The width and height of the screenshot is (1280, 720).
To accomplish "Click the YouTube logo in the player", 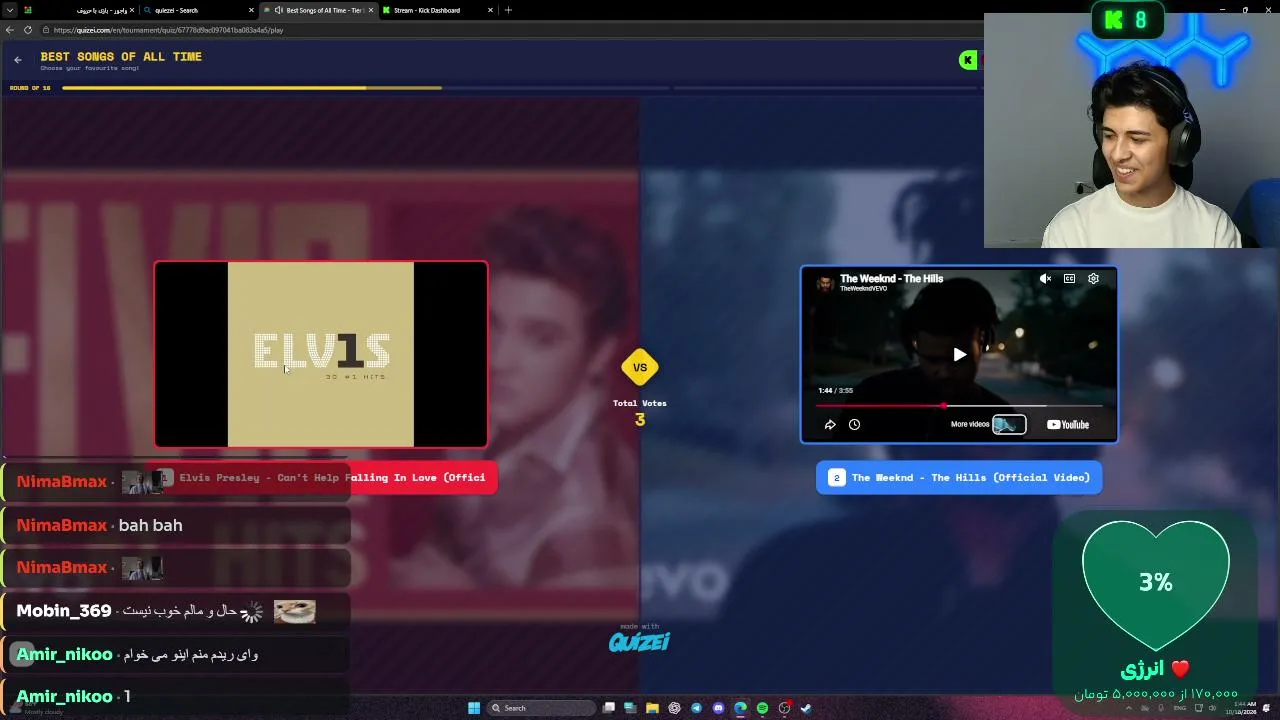I will (x=1068, y=424).
